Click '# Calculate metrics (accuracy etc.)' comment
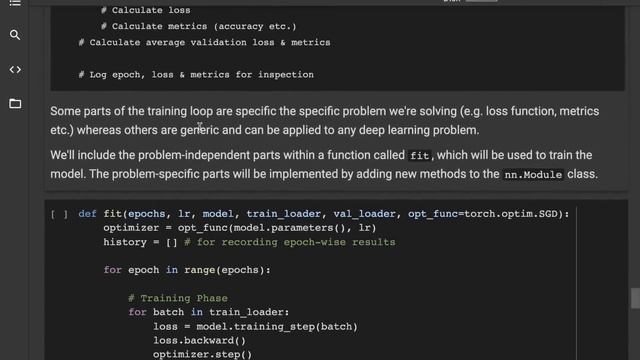Viewport: 640px width, 360px height. (199, 27)
